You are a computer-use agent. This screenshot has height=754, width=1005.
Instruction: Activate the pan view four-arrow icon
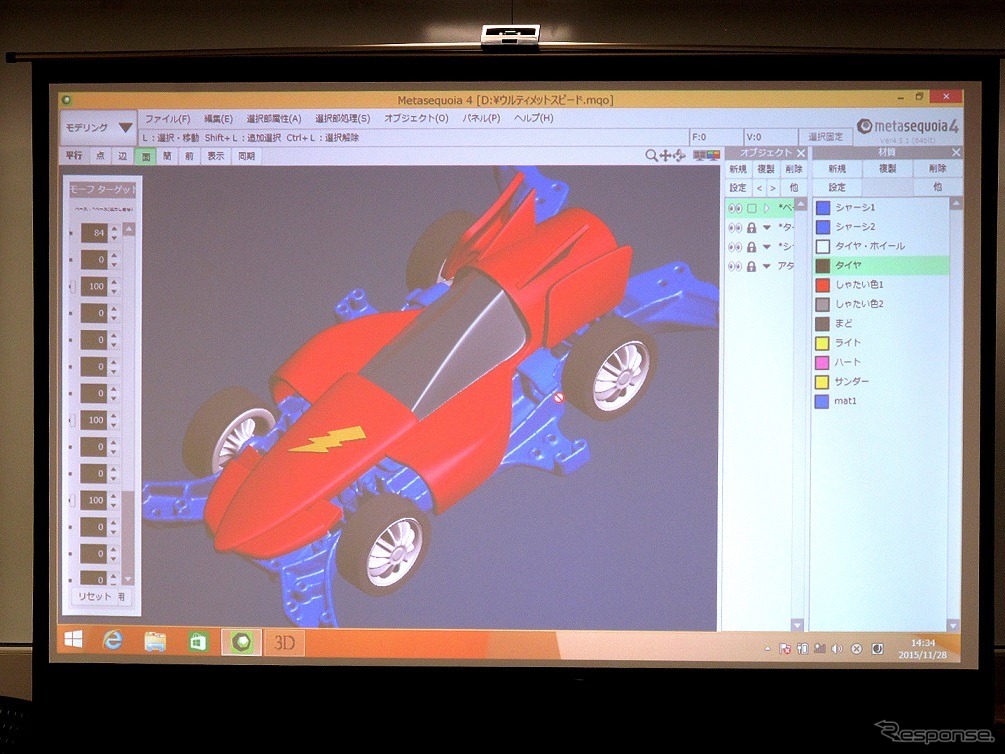pyautogui.click(x=665, y=155)
